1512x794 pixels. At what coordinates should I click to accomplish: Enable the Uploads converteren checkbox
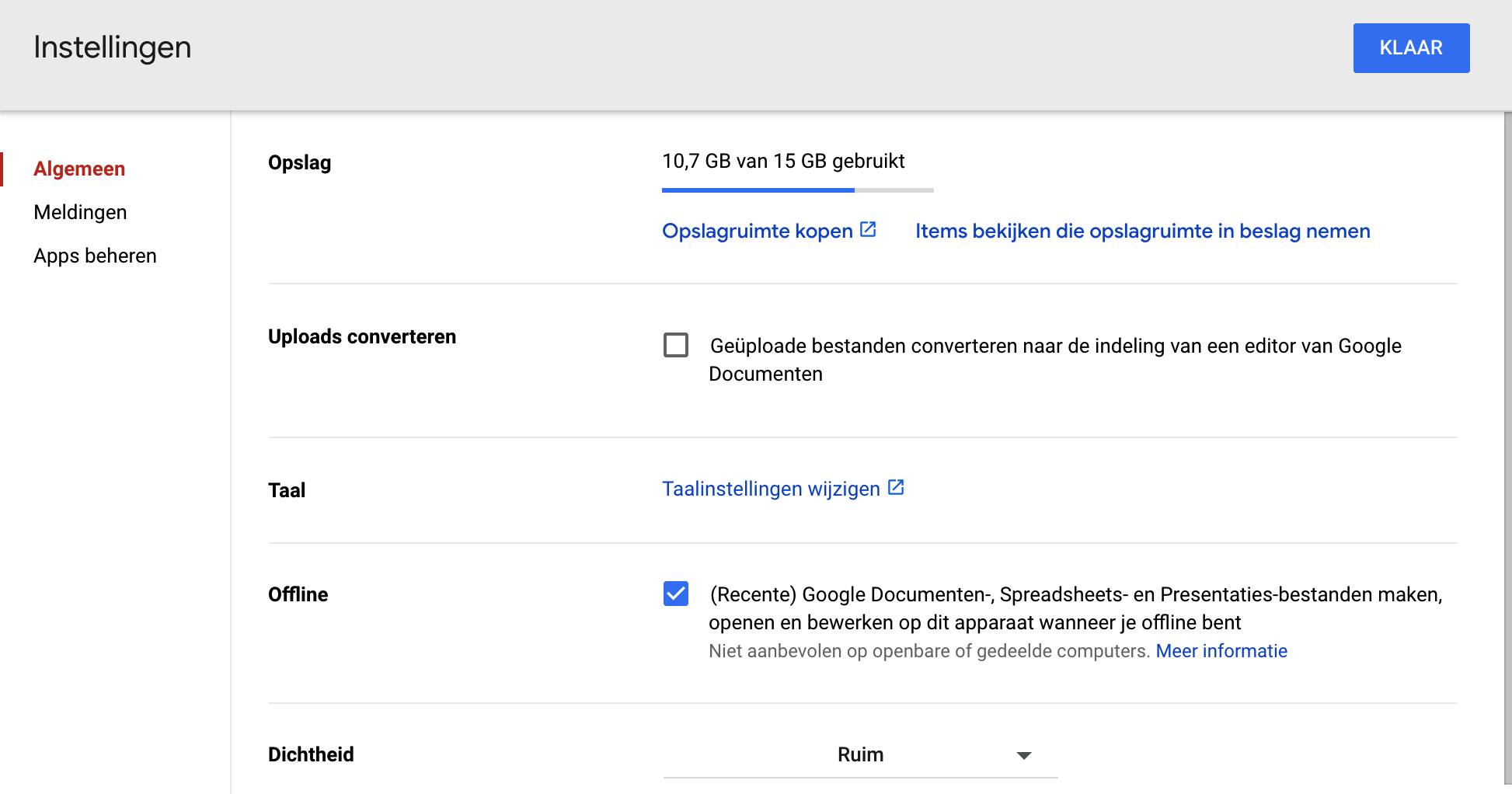click(x=676, y=345)
